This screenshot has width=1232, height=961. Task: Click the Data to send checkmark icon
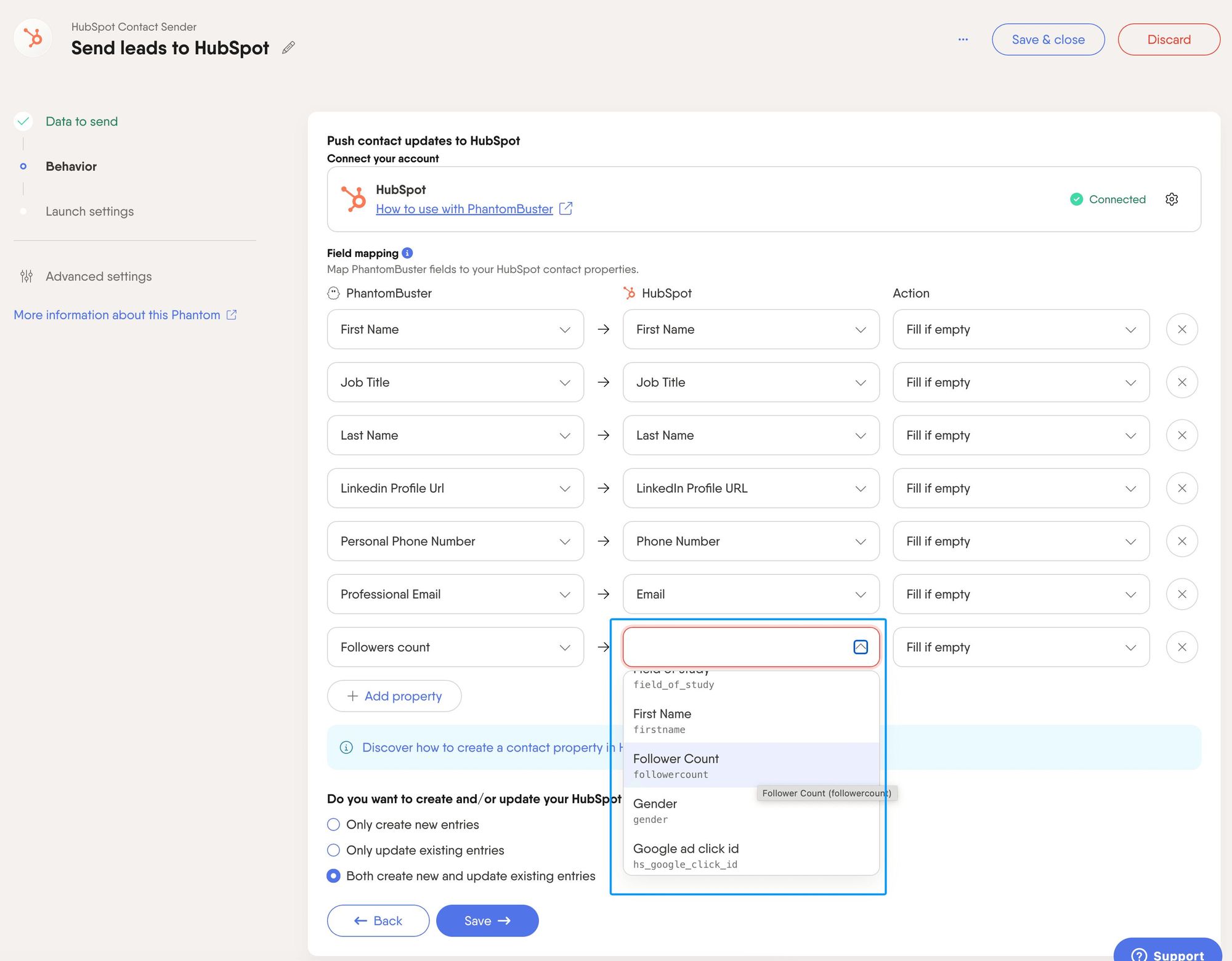coord(23,121)
